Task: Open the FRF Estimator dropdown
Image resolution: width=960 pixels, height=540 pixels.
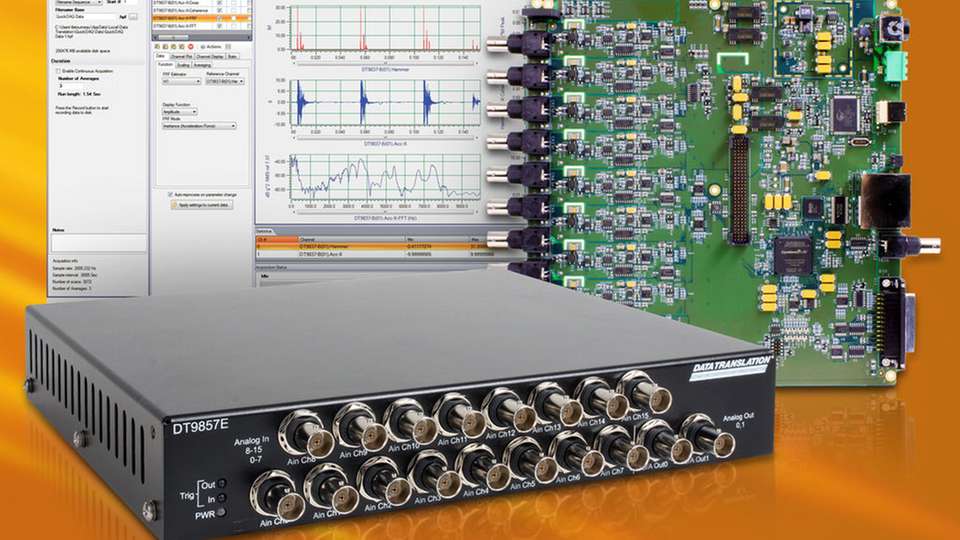Action: pos(181,81)
